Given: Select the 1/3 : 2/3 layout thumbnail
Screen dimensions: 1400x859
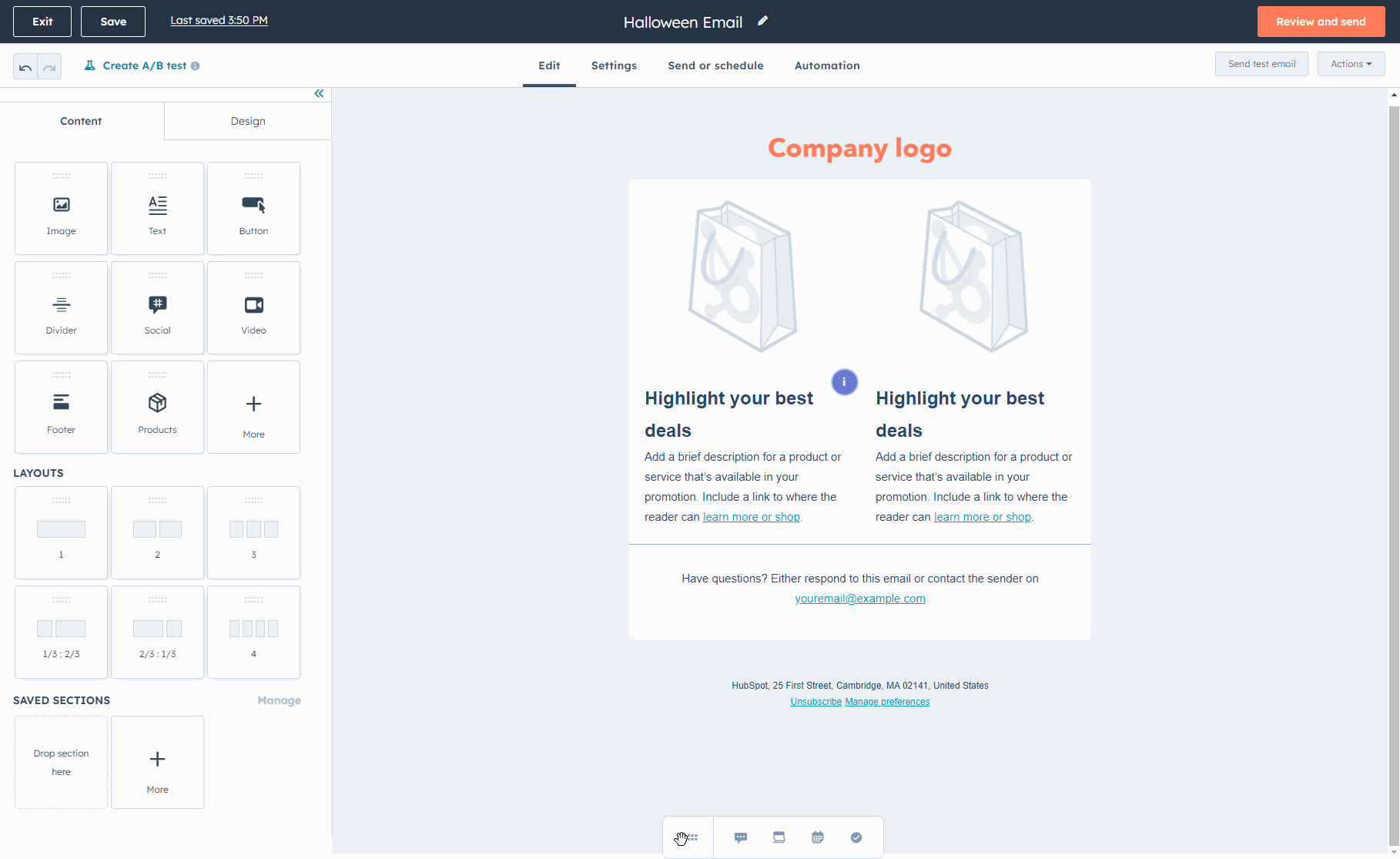Looking at the screenshot, I should pos(61,632).
